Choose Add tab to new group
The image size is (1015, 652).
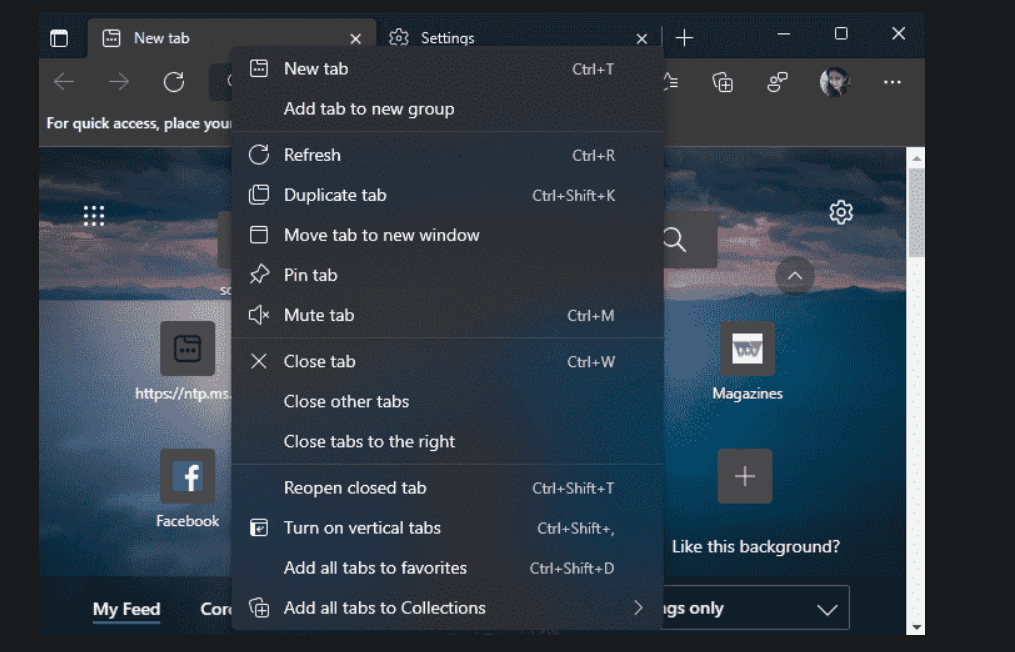pos(448,109)
